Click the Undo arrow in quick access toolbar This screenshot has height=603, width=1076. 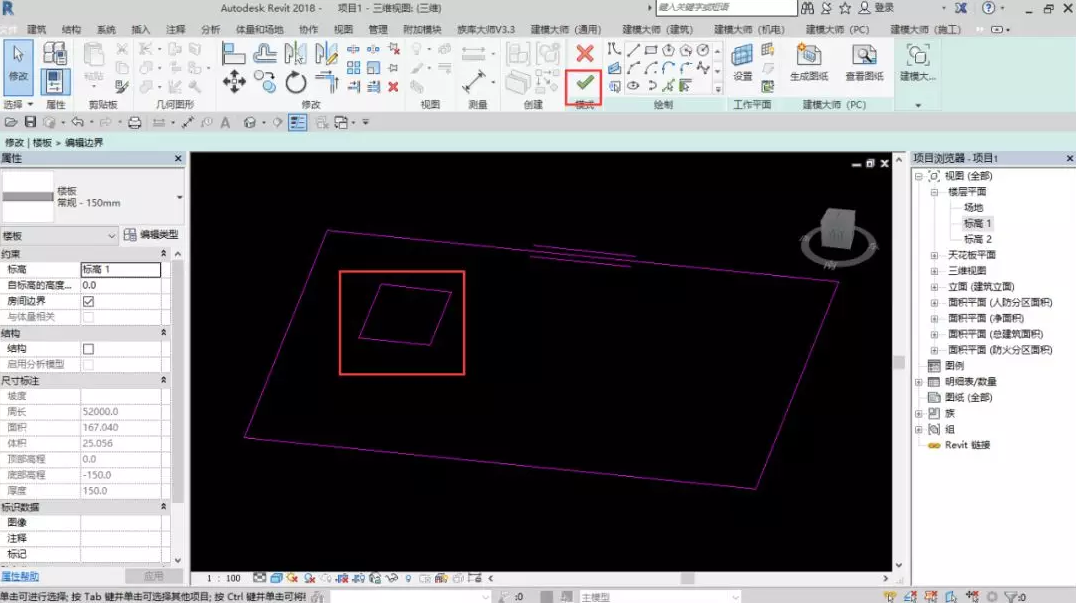pyautogui.click(x=77, y=122)
